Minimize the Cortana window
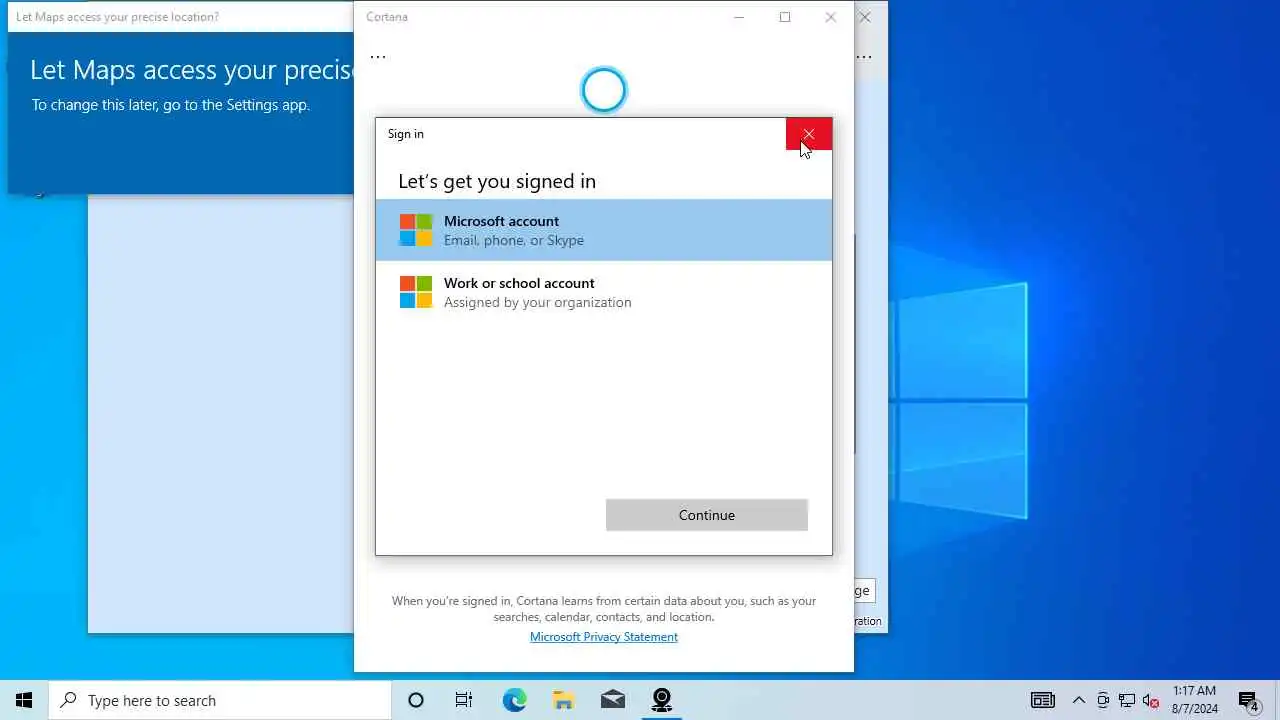This screenshot has height=720, width=1280. tap(739, 17)
